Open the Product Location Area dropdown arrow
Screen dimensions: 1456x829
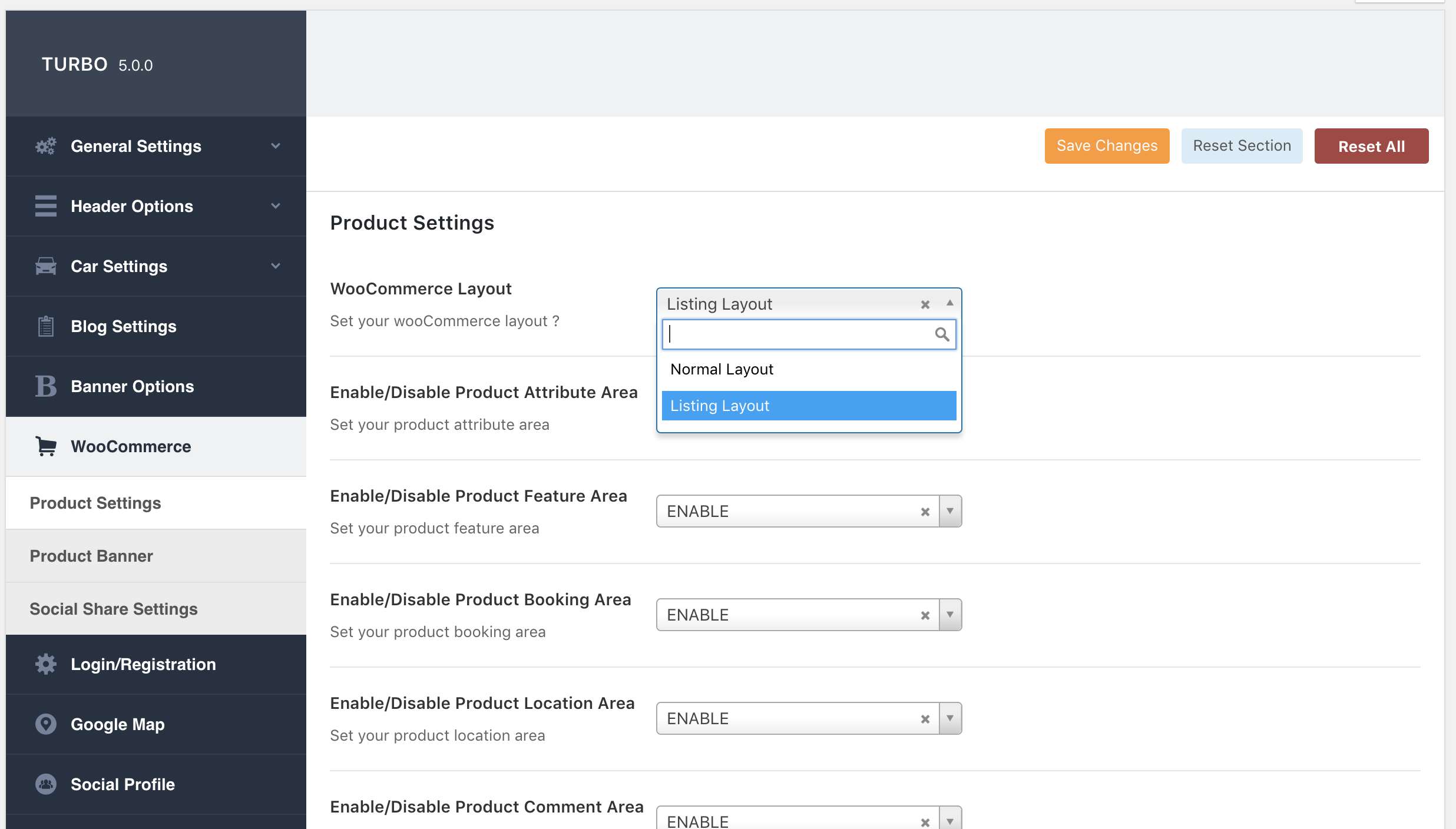click(x=950, y=718)
